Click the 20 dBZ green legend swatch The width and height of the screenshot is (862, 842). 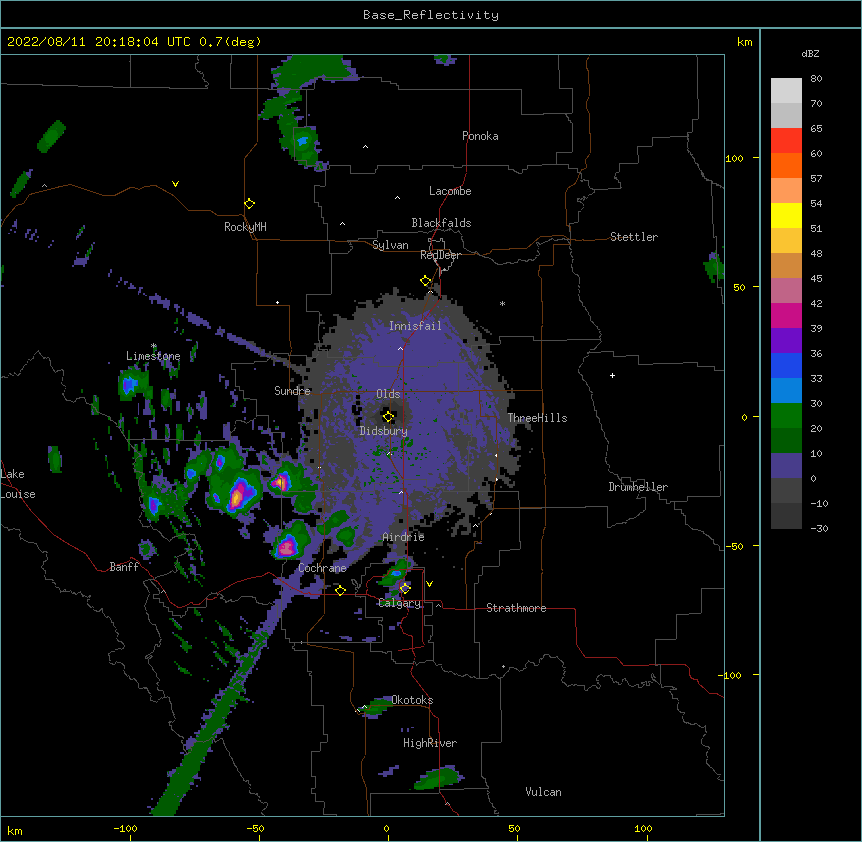click(786, 440)
